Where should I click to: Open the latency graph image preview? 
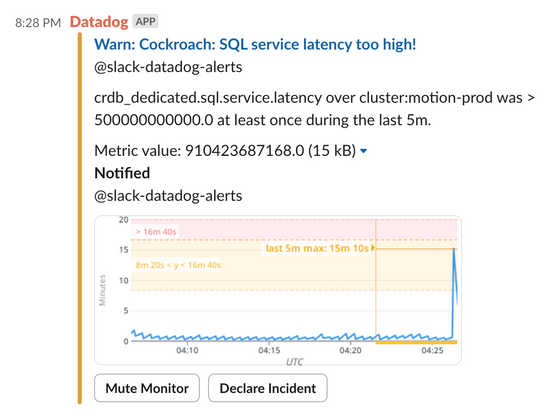tap(278, 290)
